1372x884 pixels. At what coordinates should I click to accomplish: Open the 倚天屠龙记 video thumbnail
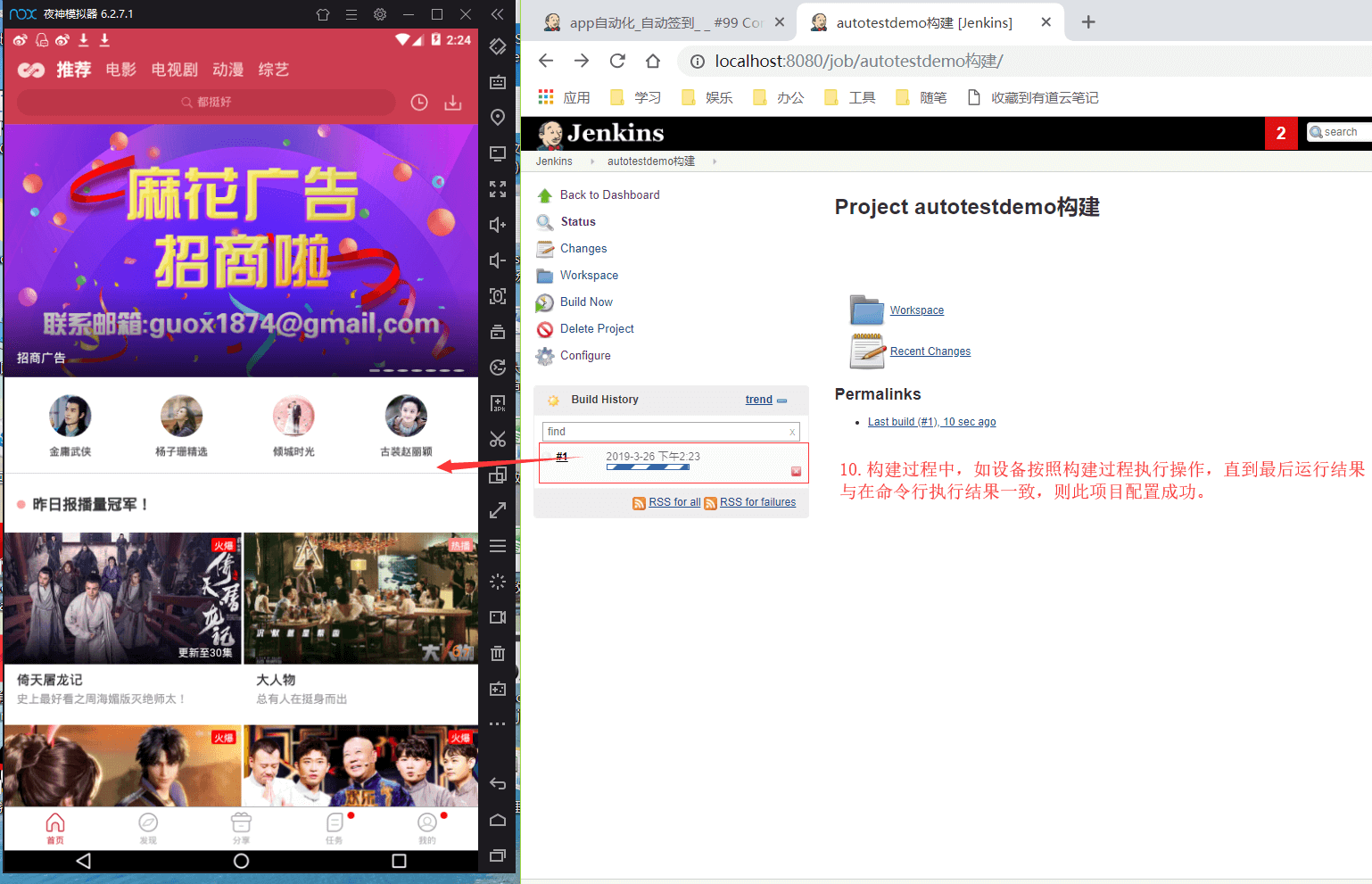pyautogui.click(x=122, y=599)
